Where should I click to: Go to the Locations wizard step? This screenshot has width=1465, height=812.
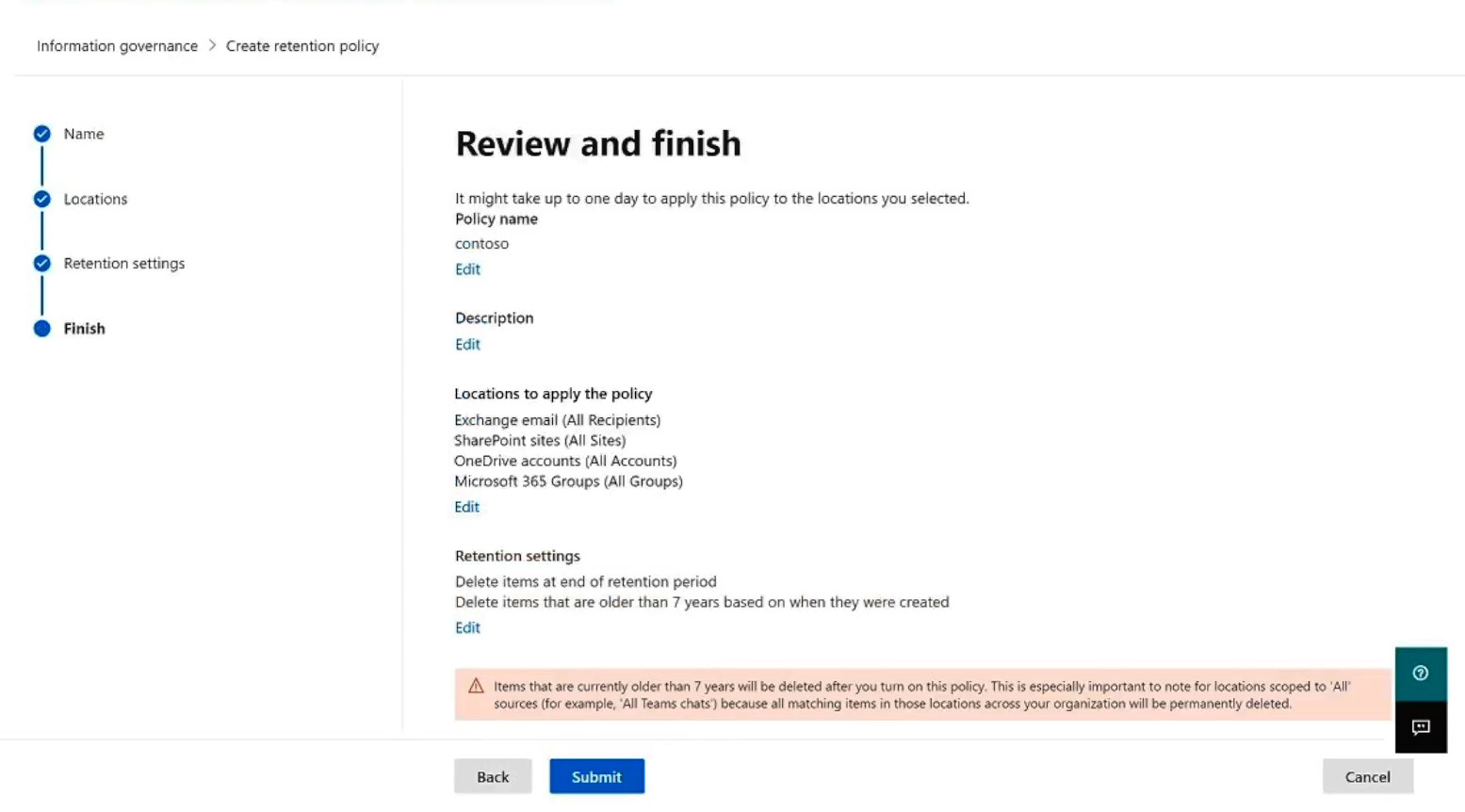pyautogui.click(x=95, y=199)
